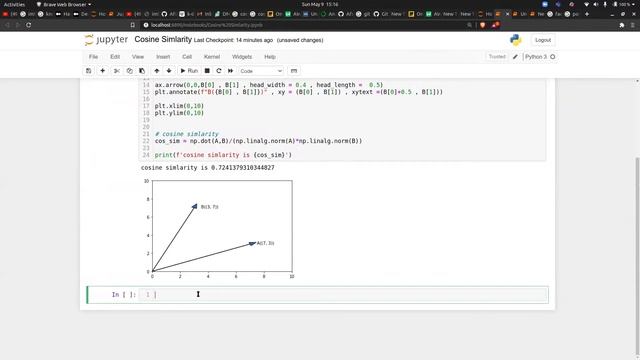Click the print cosine similarity code line
Viewport: 640px width, 360px height.
[x=223, y=155]
